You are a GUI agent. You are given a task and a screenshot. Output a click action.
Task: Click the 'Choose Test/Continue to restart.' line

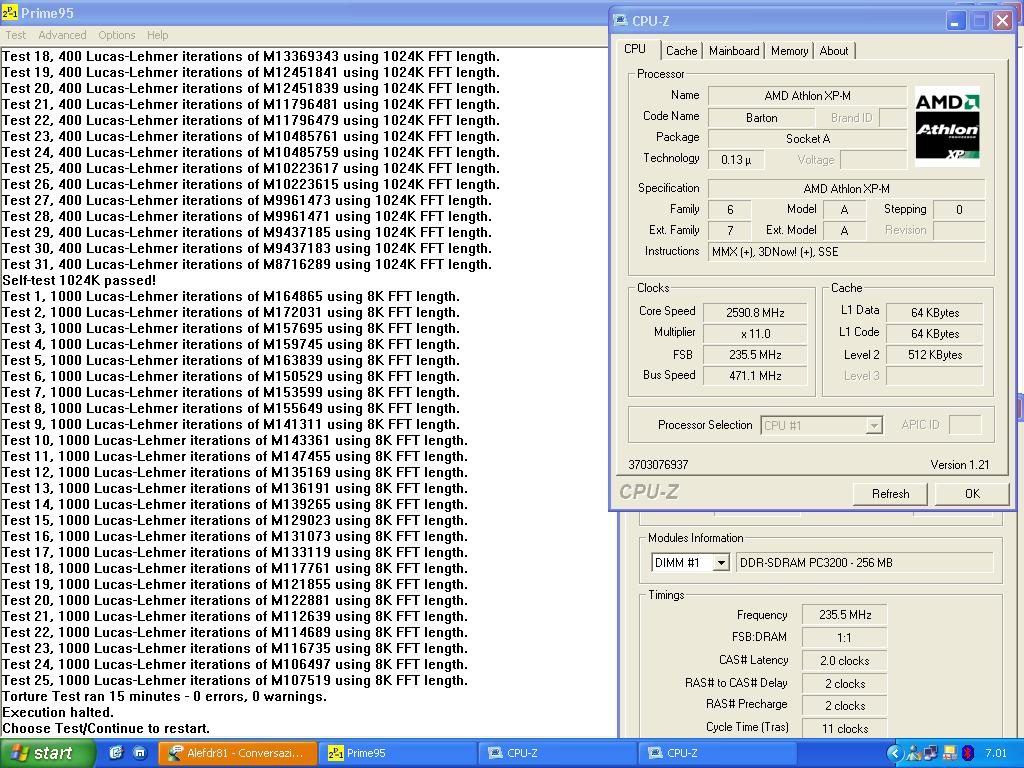pos(106,728)
